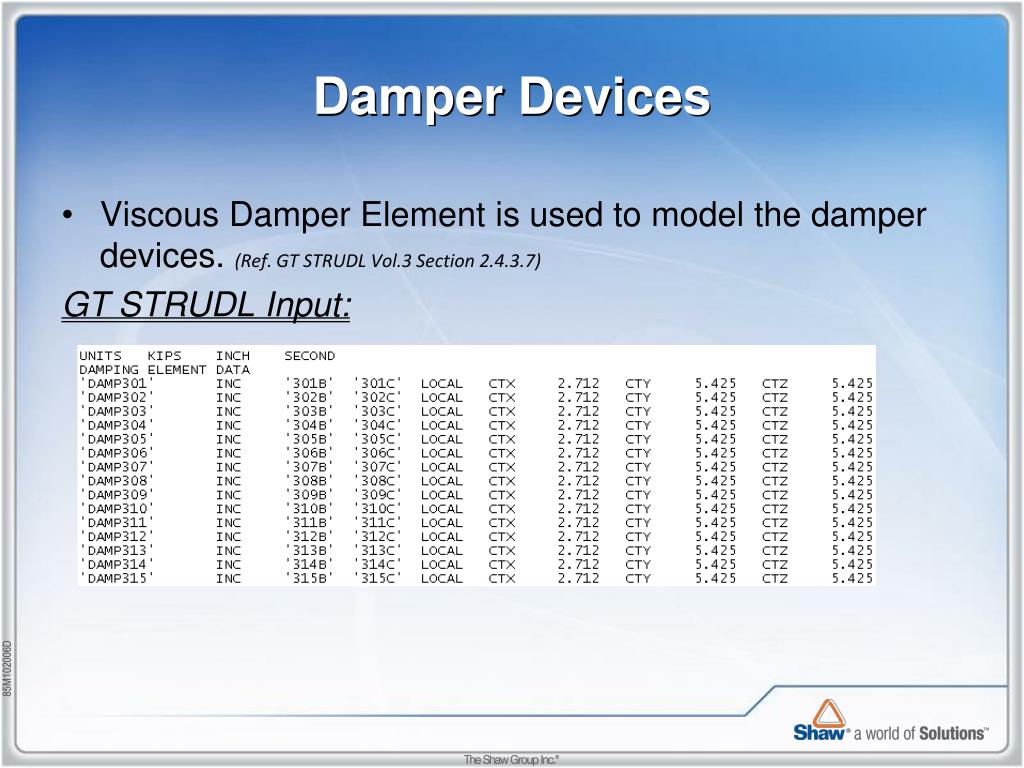
Task: Click the reference note 'Ref. GT STRUDL Vol.3 Section 2.4.3.7'
Action: (x=387, y=261)
